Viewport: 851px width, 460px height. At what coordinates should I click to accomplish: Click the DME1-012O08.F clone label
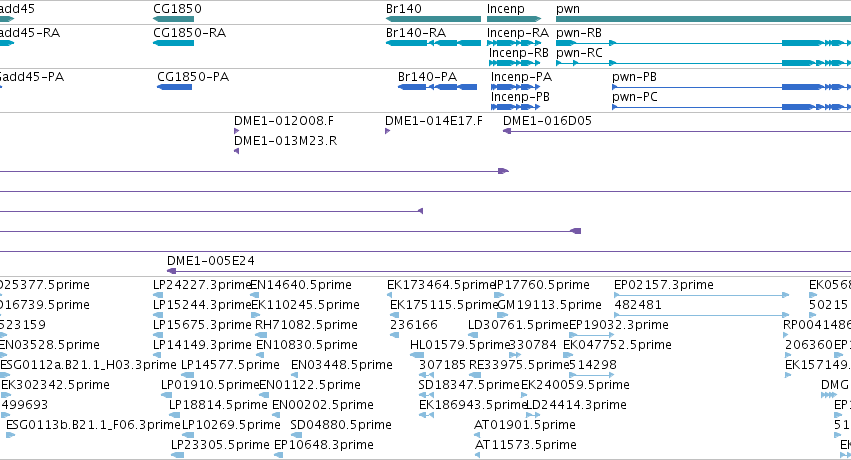tap(284, 121)
